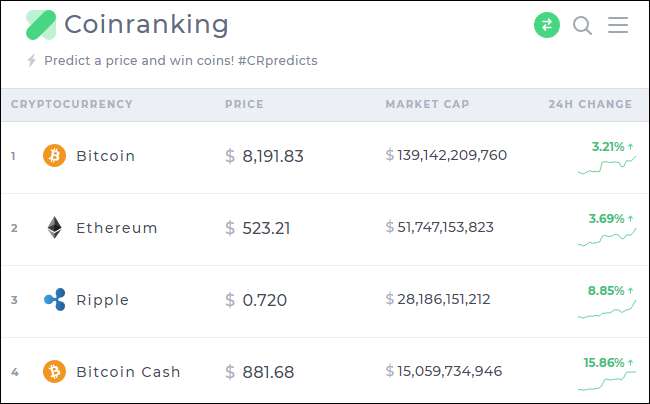This screenshot has height=404, width=650.
Task: Click the Coinranking logo icon
Action: pyautogui.click(x=41, y=25)
